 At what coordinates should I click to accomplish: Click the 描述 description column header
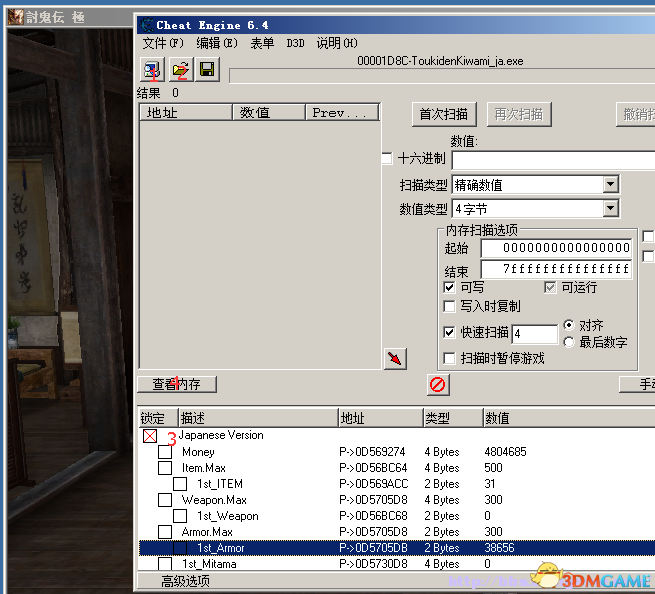[x=258, y=418]
